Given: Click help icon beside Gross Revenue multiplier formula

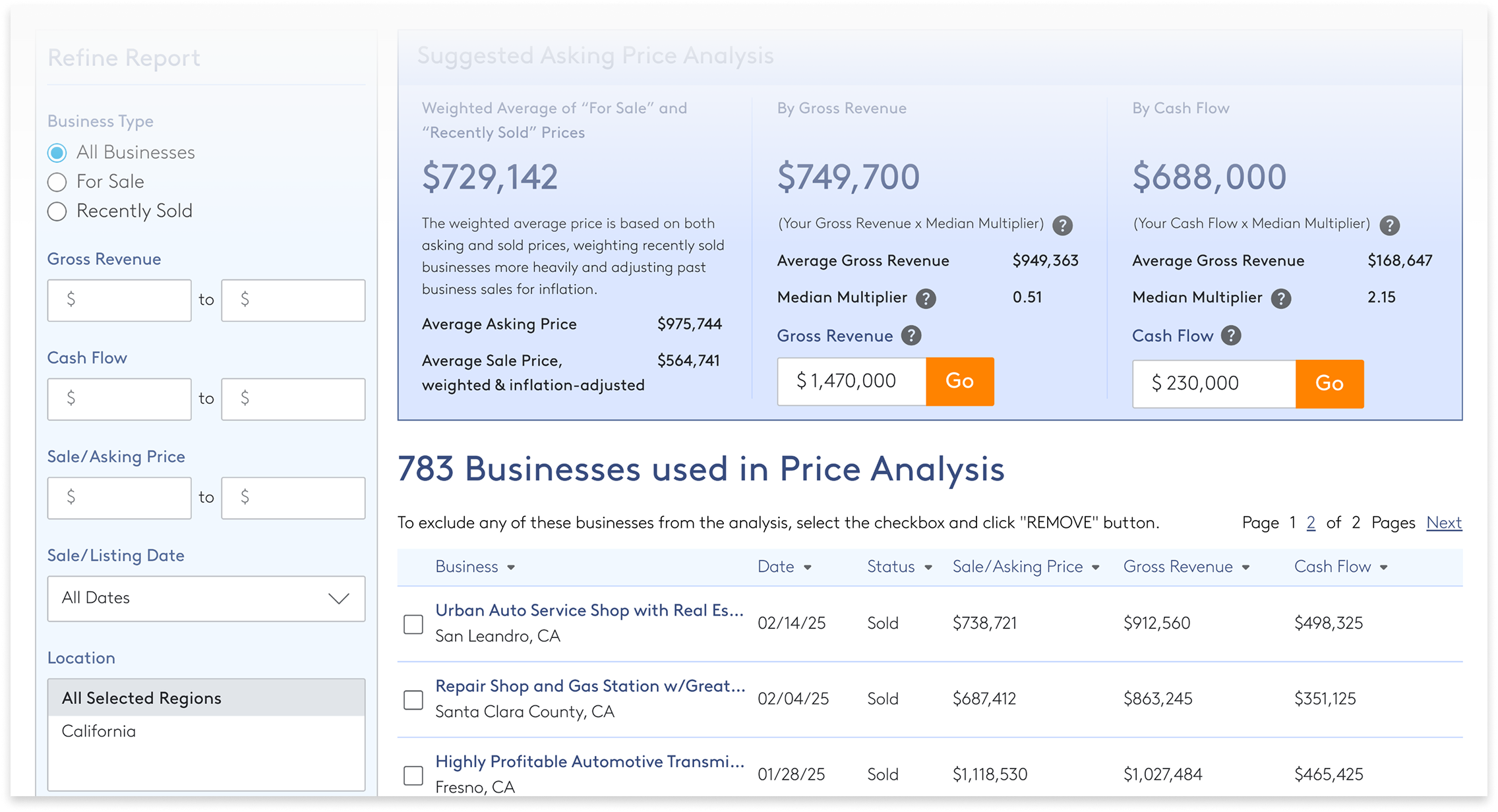Looking at the screenshot, I should point(1062,226).
